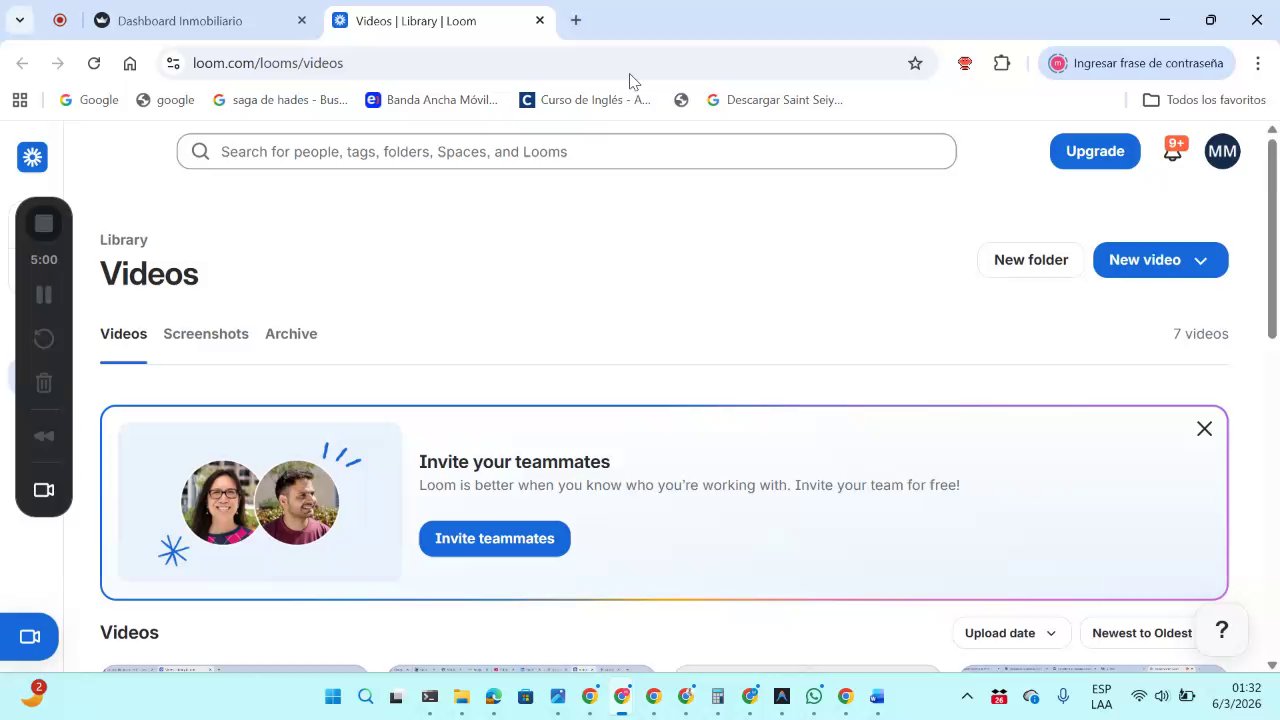The width and height of the screenshot is (1280, 720).
Task: Close the Videos | Library | Loom tab
Action: click(x=540, y=20)
